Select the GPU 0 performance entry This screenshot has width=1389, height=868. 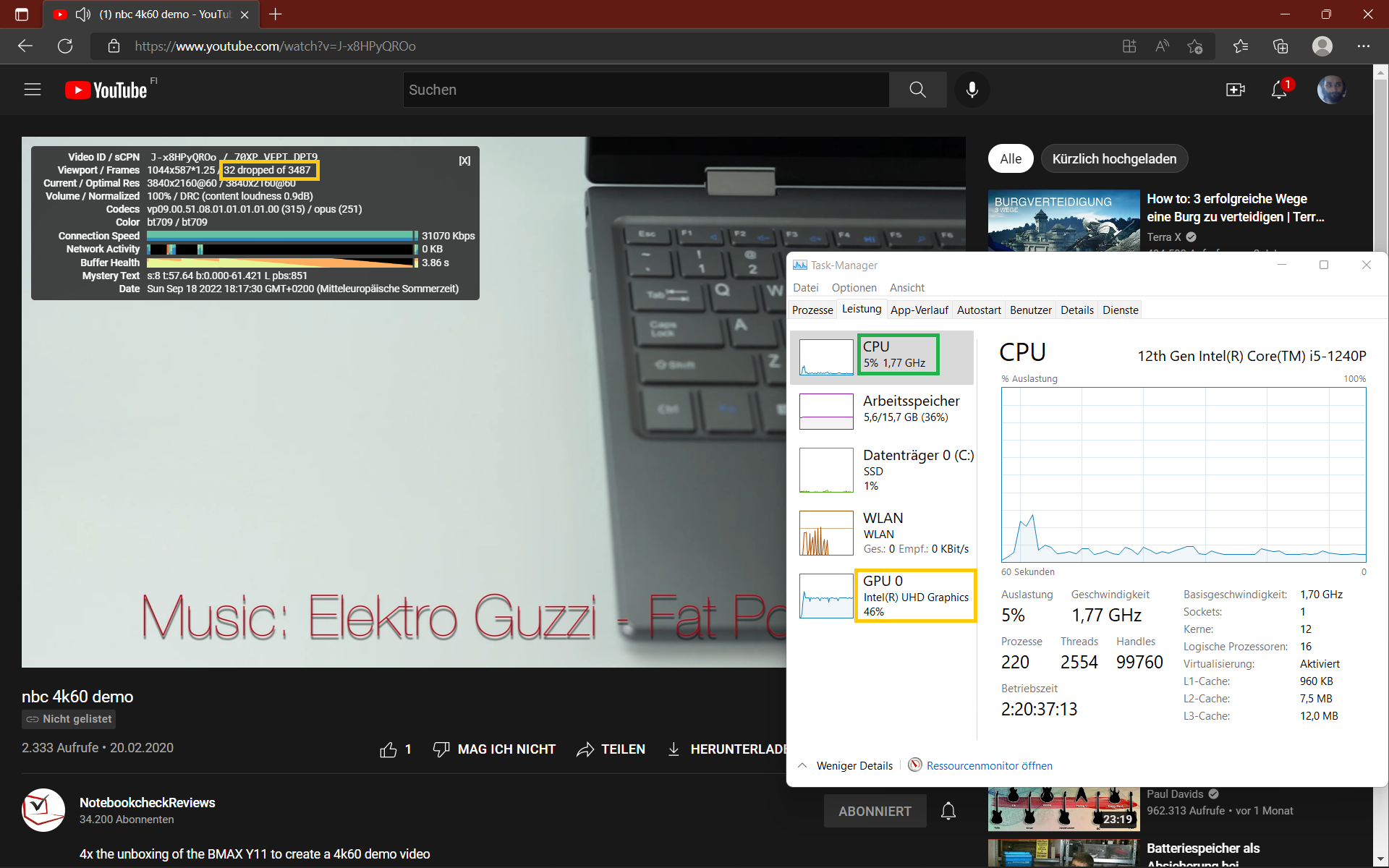(882, 596)
